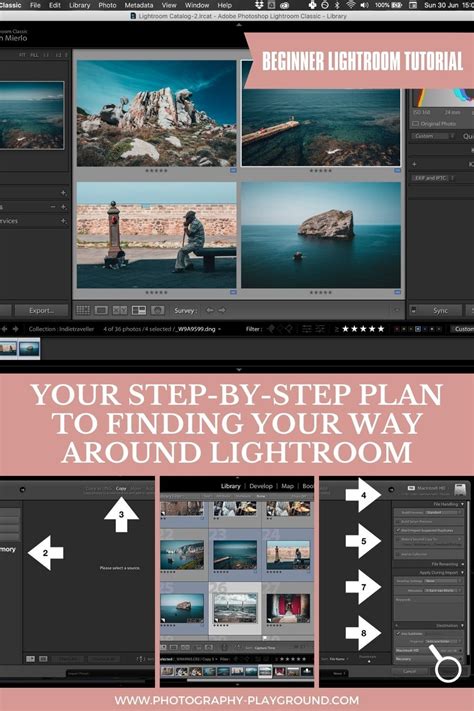
Task: Click Survey previous-photo left arrow
Action: 210,310
